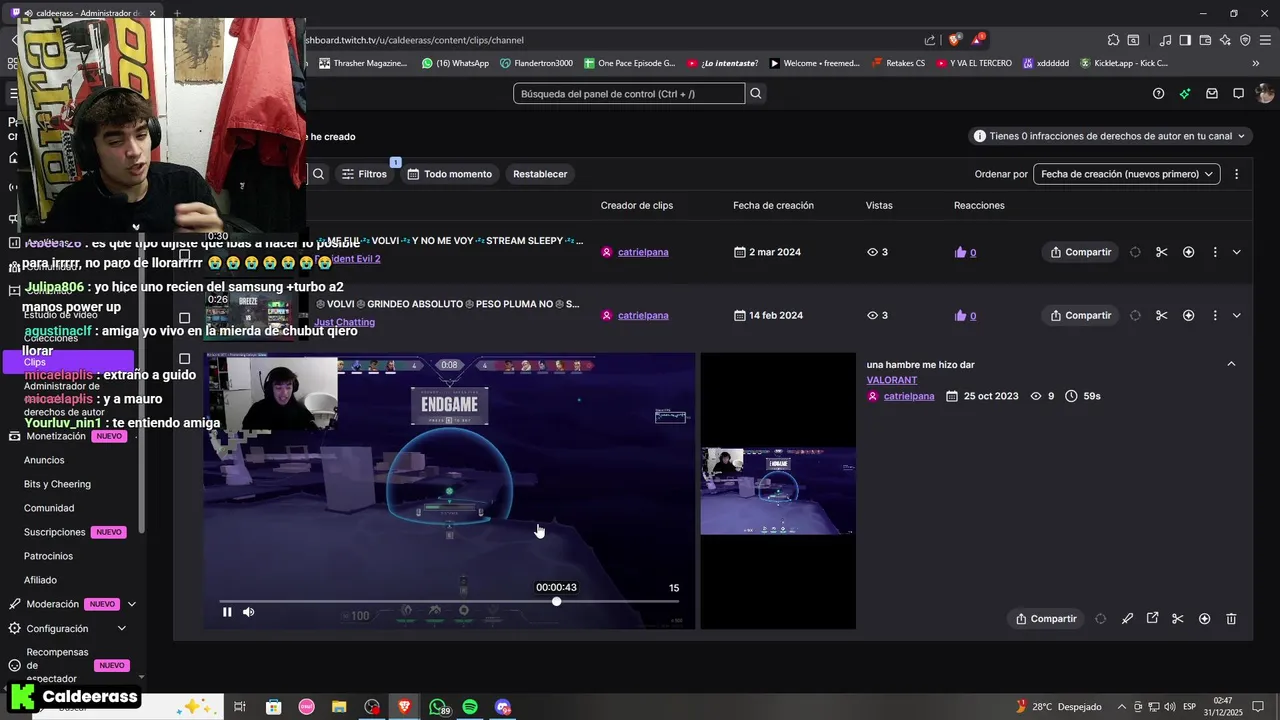This screenshot has width=1280, height=720.
Task: Click scissors edit icon in 14 feb 2024 row
Action: pos(1161,315)
